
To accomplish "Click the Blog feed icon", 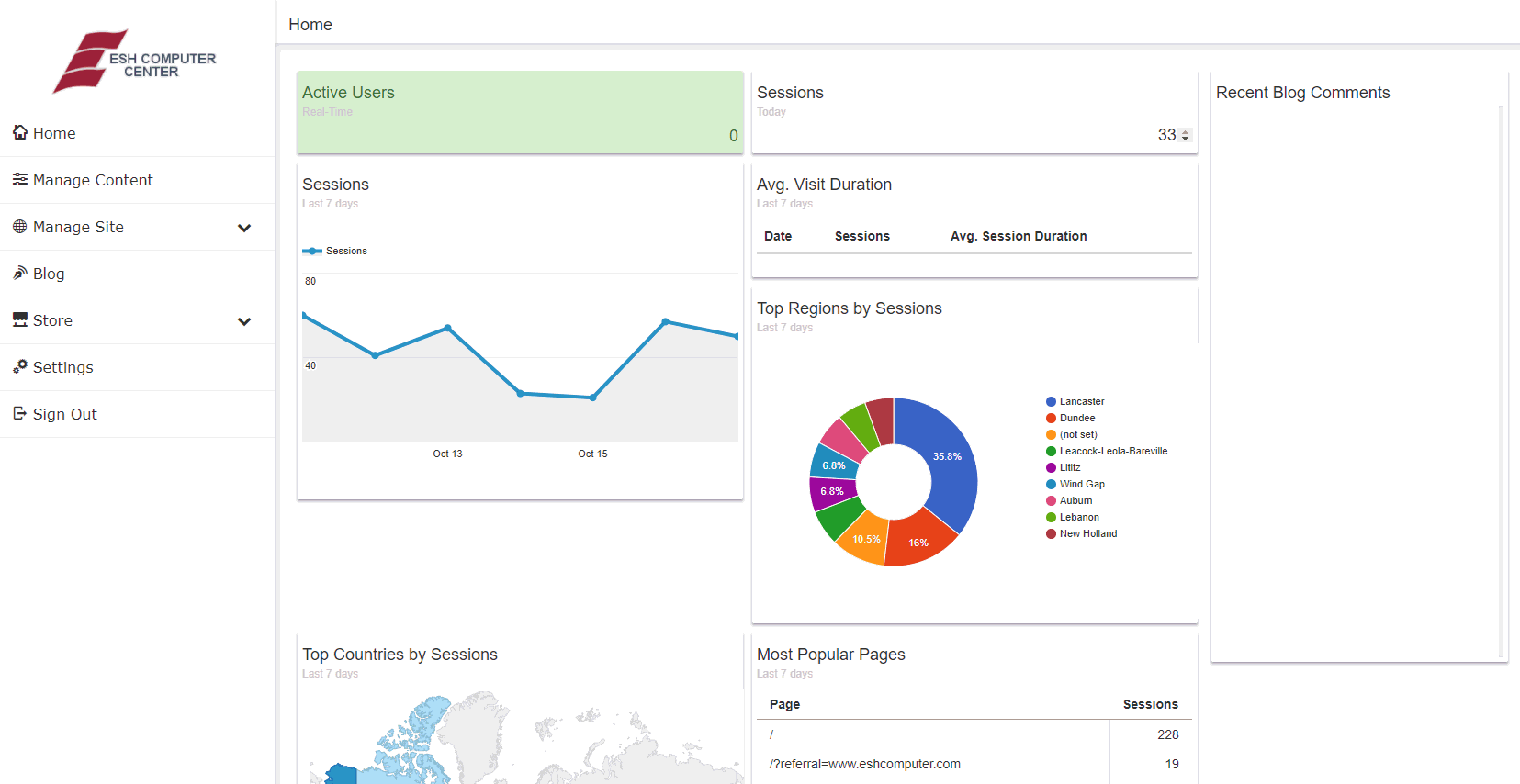I will point(20,273).
